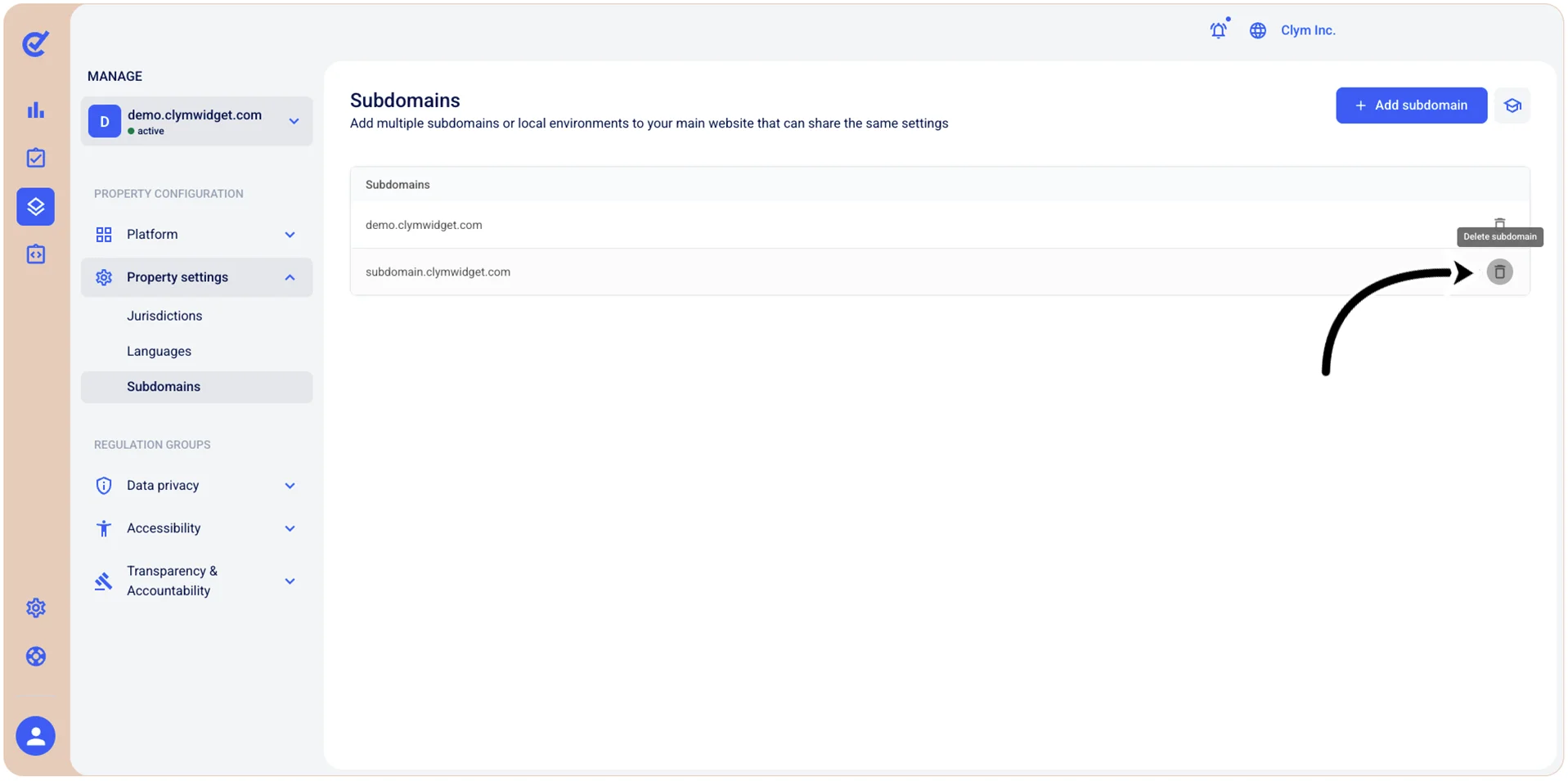Click the blue D property avatar

coord(105,121)
